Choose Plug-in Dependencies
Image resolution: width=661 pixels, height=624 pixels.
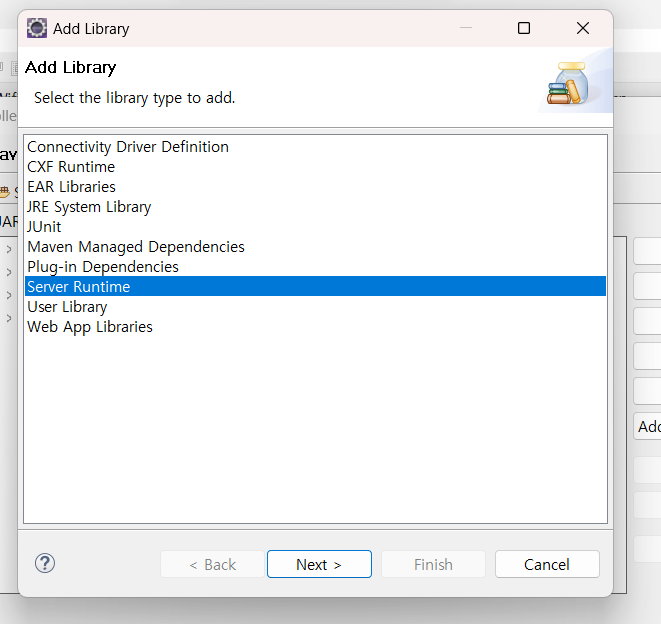point(315,267)
